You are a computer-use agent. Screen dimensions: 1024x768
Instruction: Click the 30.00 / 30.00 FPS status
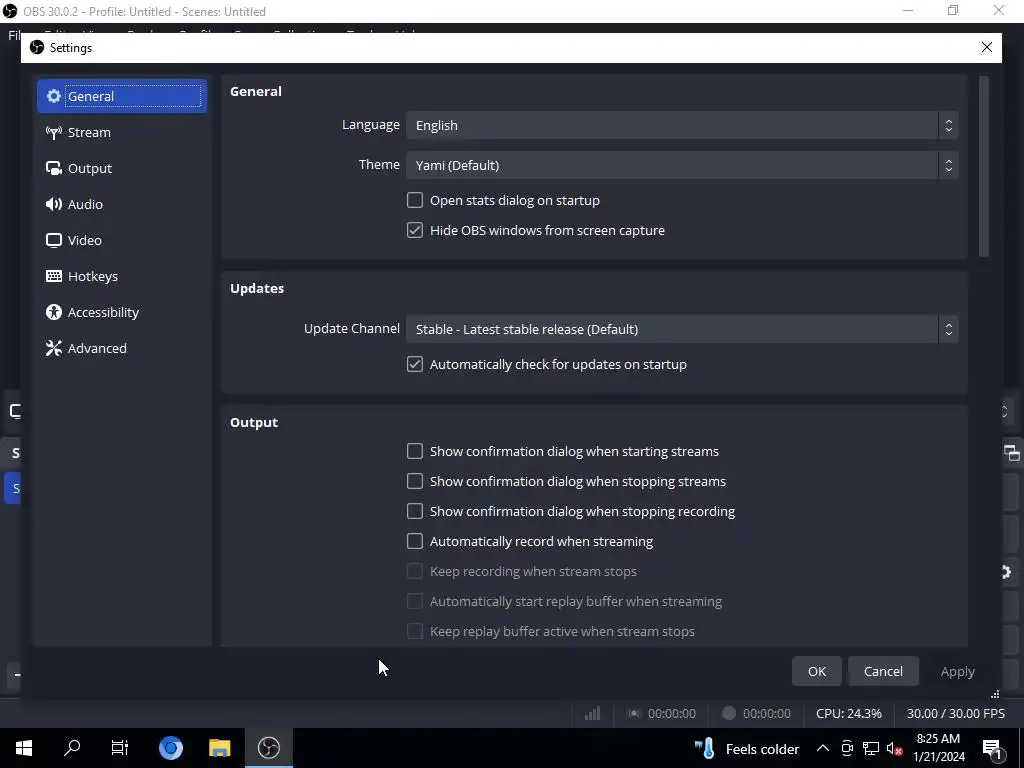(x=955, y=713)
